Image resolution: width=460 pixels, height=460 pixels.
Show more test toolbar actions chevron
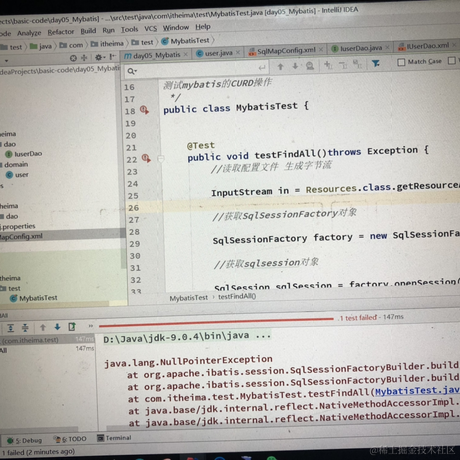pyautogui.click(x=91, y=326)
